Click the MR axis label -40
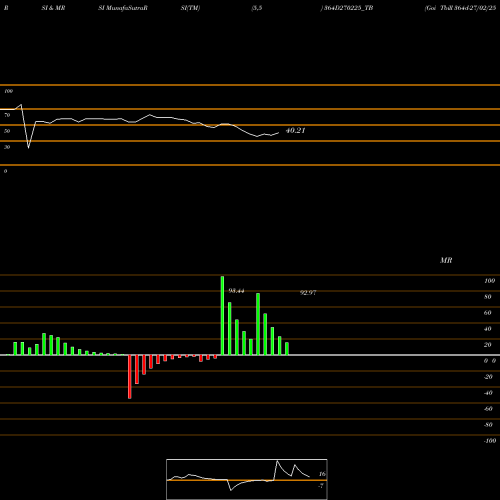The image size is (500, 500). tap(488, 393)
